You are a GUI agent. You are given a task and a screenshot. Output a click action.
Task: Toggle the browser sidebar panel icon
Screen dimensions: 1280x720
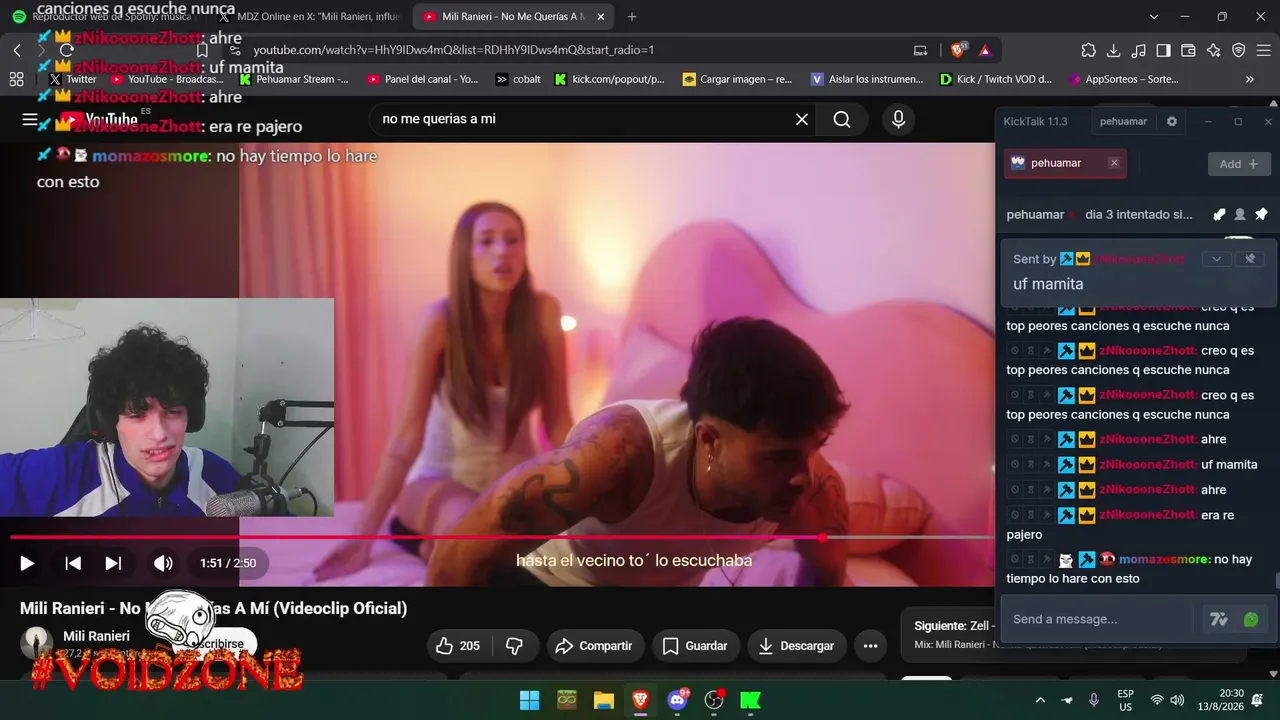(1164, 50)
